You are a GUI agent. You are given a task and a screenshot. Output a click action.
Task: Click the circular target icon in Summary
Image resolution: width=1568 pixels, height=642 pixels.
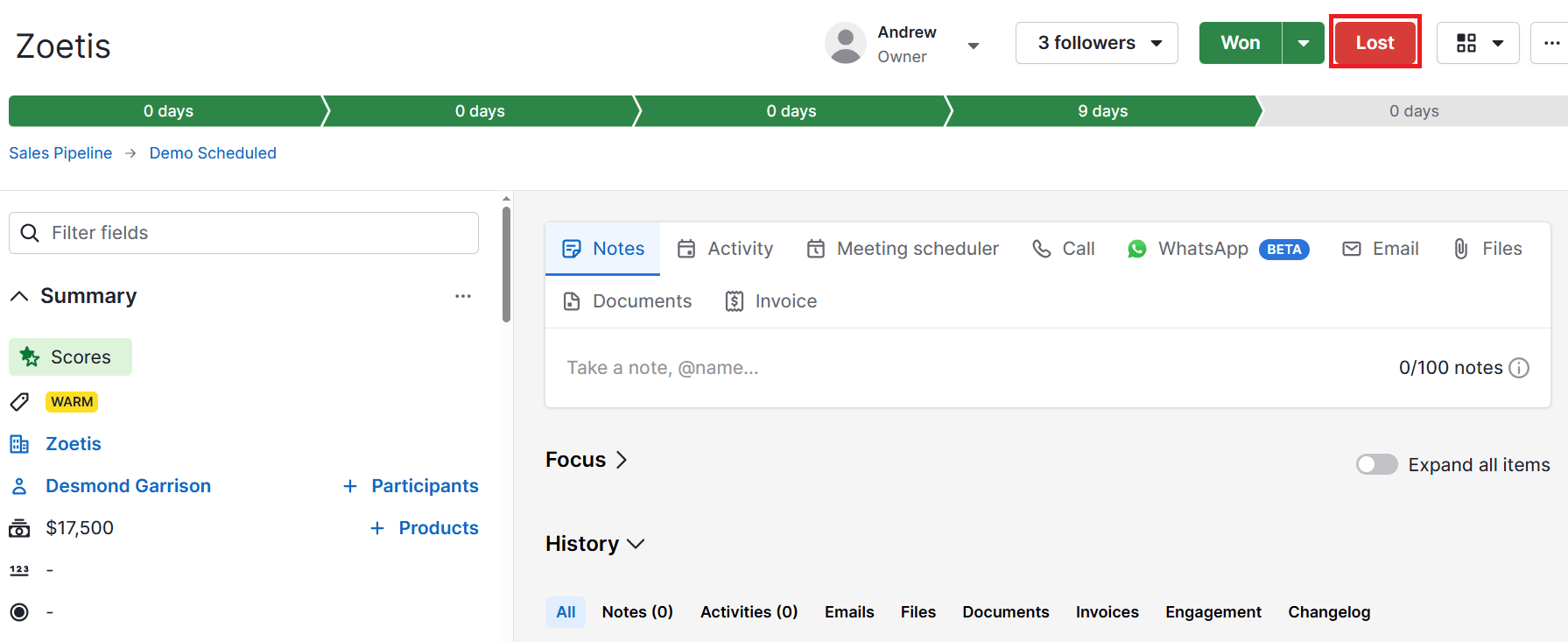[x=19, y=612]
